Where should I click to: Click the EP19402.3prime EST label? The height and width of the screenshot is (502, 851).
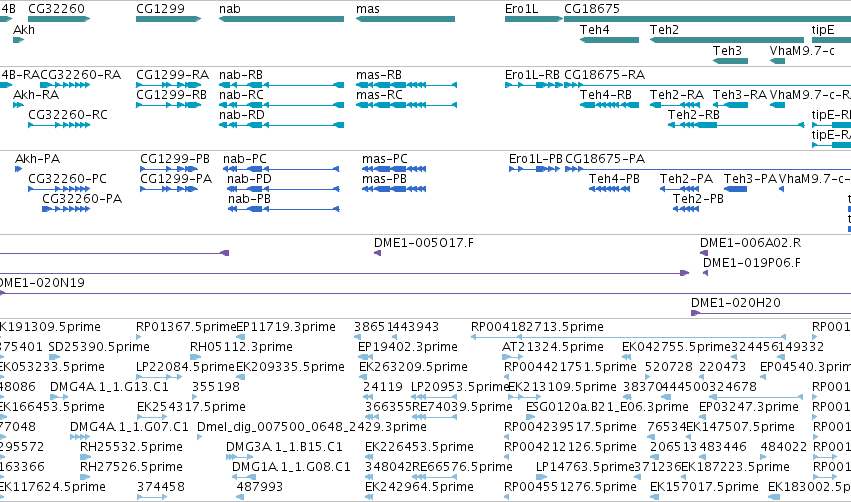[408, 347]
